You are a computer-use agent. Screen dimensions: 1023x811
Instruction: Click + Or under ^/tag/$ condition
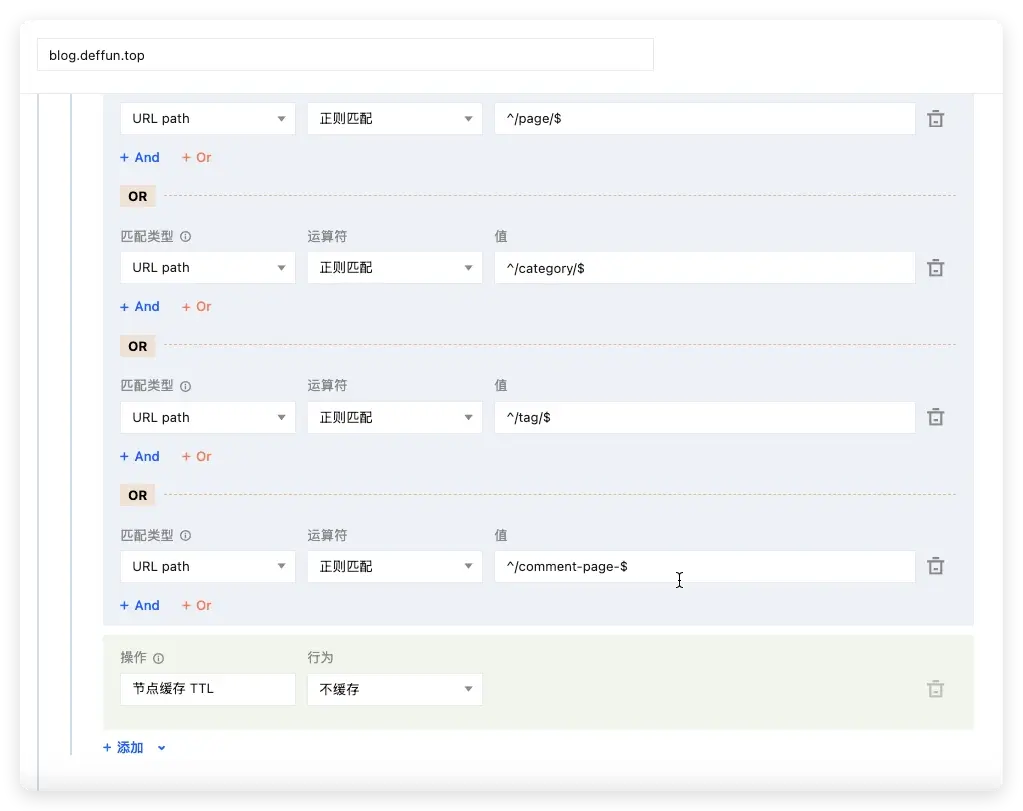(197, 456)
